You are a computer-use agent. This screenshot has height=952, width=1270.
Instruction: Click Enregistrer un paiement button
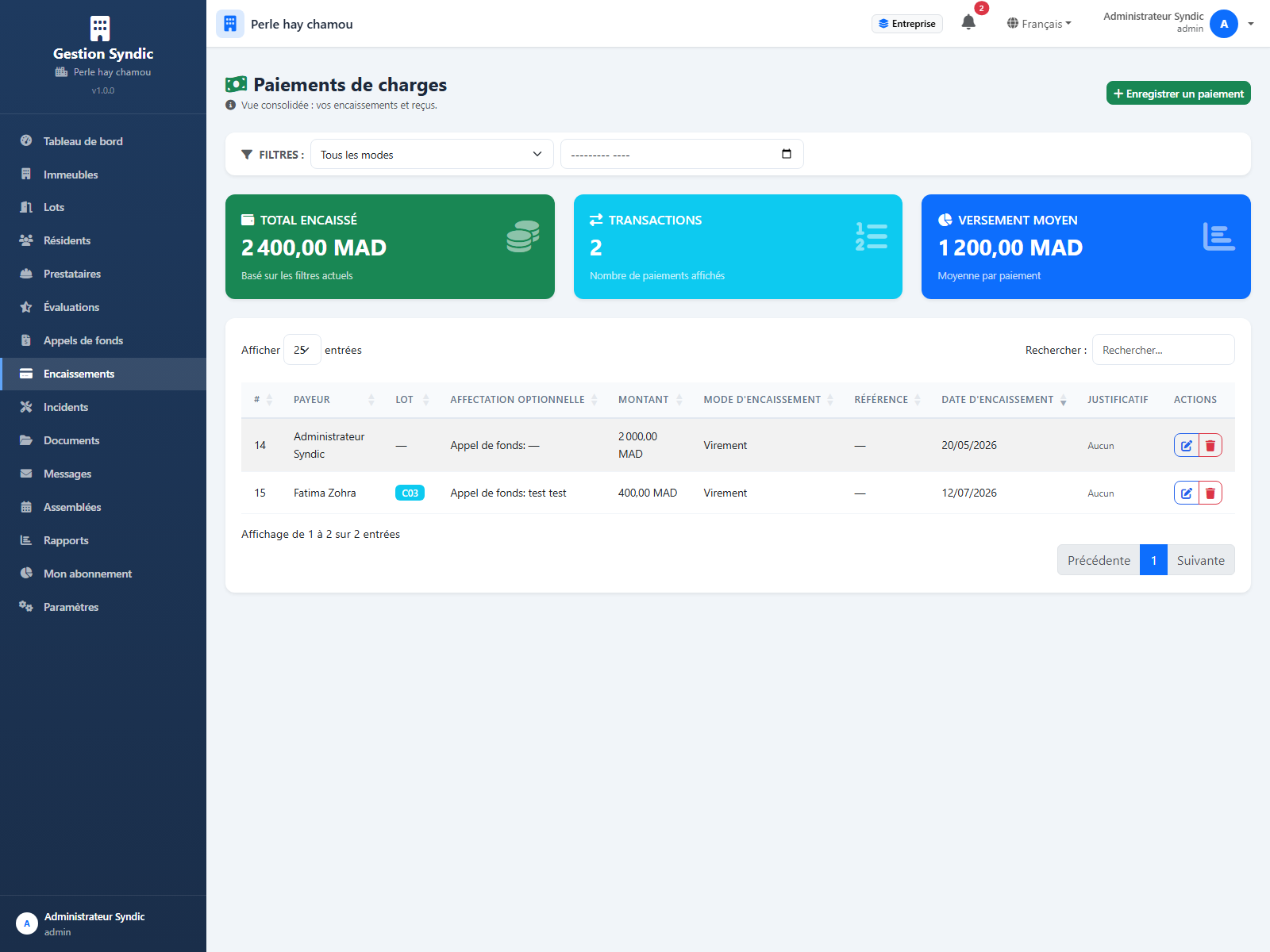(1179, 94)
